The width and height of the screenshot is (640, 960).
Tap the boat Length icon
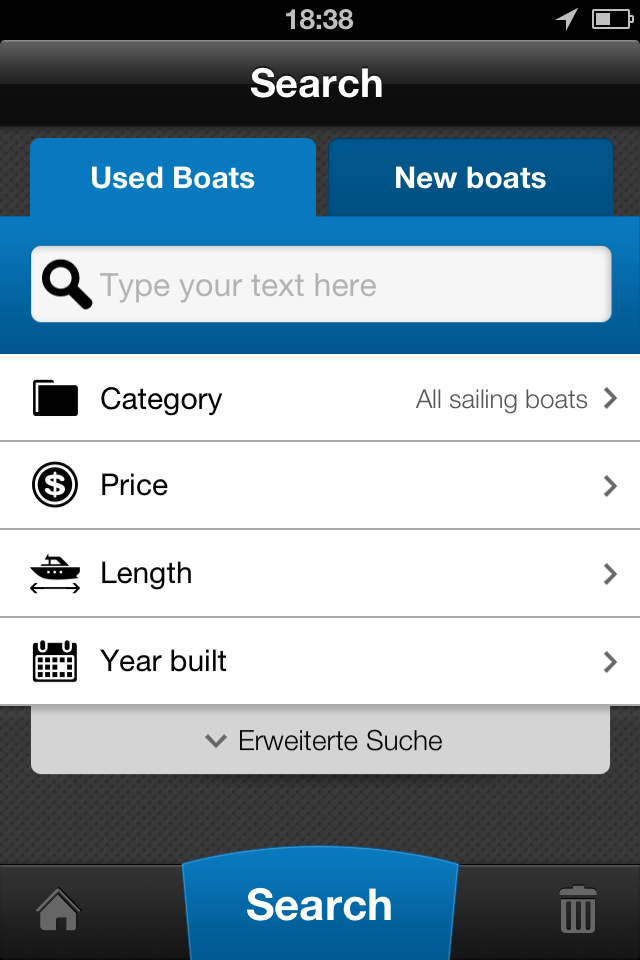coord(55,574)
